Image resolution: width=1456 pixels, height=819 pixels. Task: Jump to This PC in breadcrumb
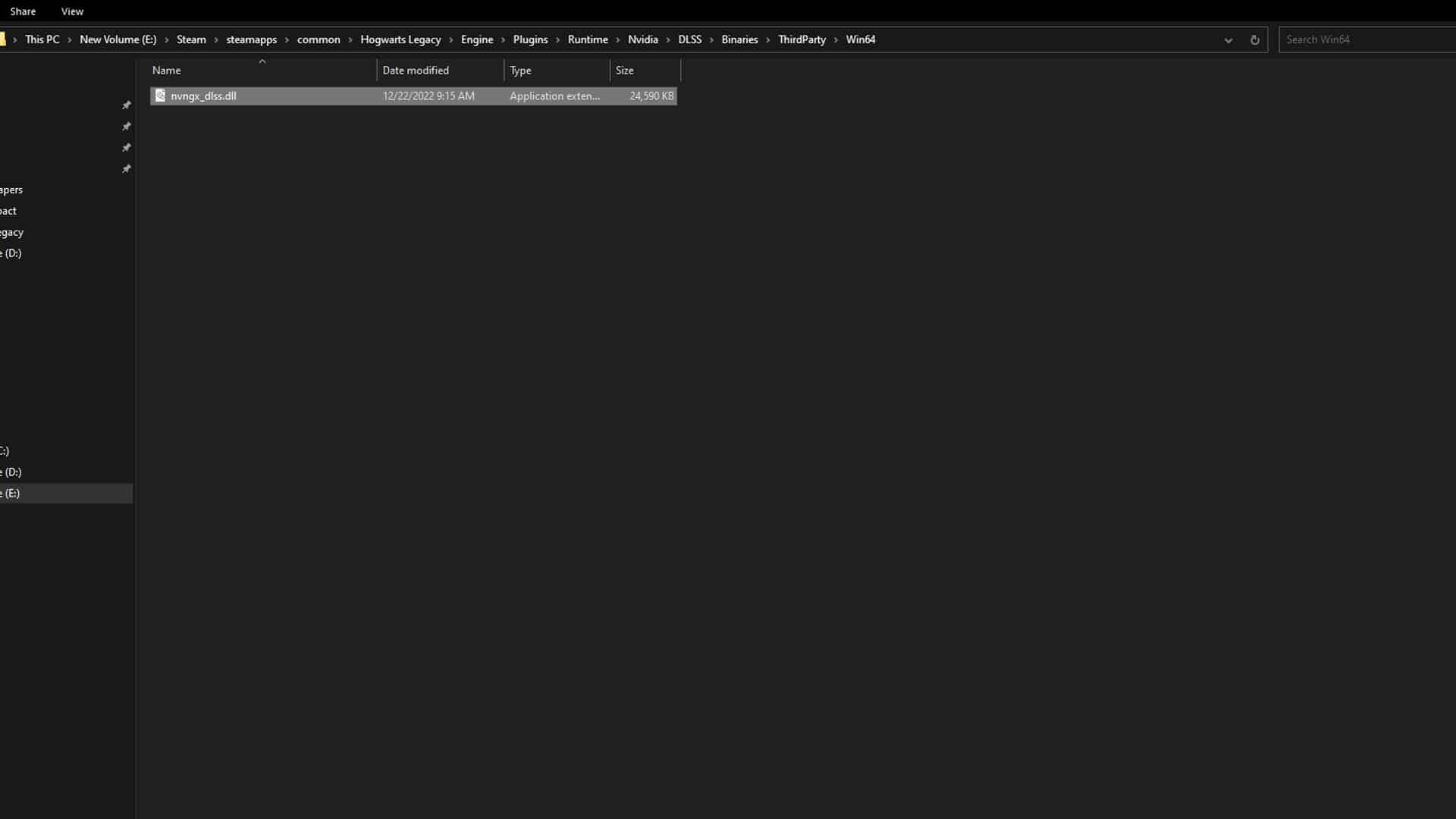42,39
